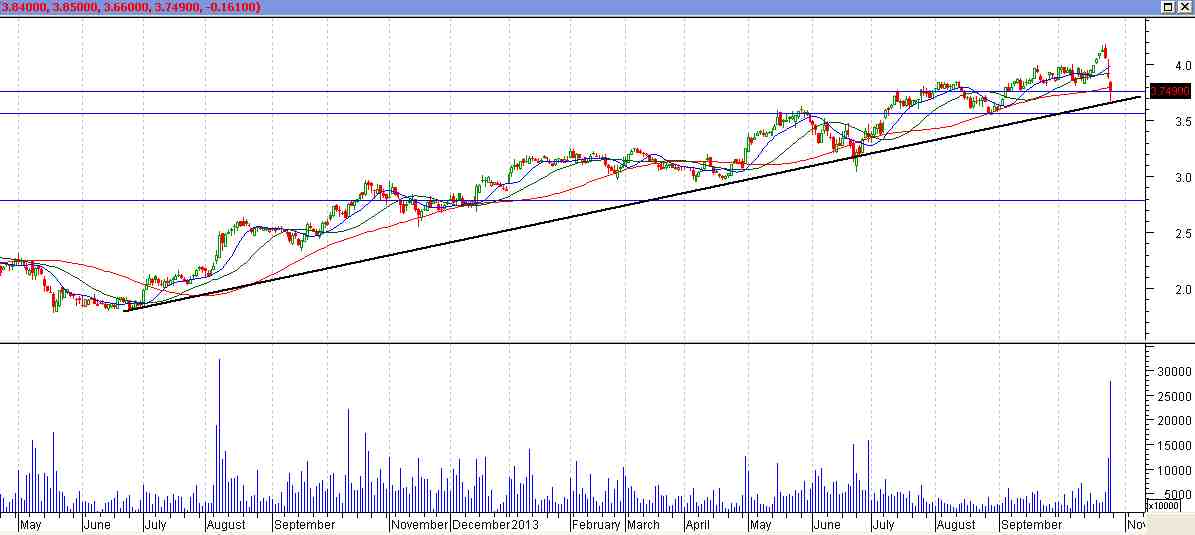Viewport: 1195px width, 535px height.
Task: Click the OHLC values text in the title bar
Action: [132, 7]
